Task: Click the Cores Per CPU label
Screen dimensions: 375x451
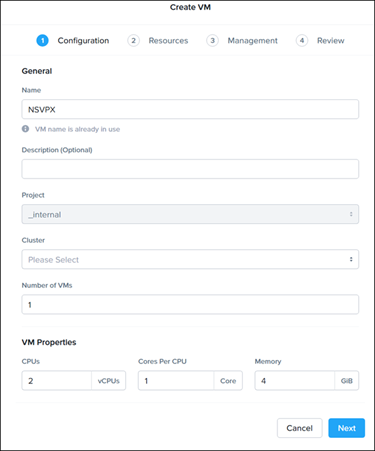Action: [162, 361]
